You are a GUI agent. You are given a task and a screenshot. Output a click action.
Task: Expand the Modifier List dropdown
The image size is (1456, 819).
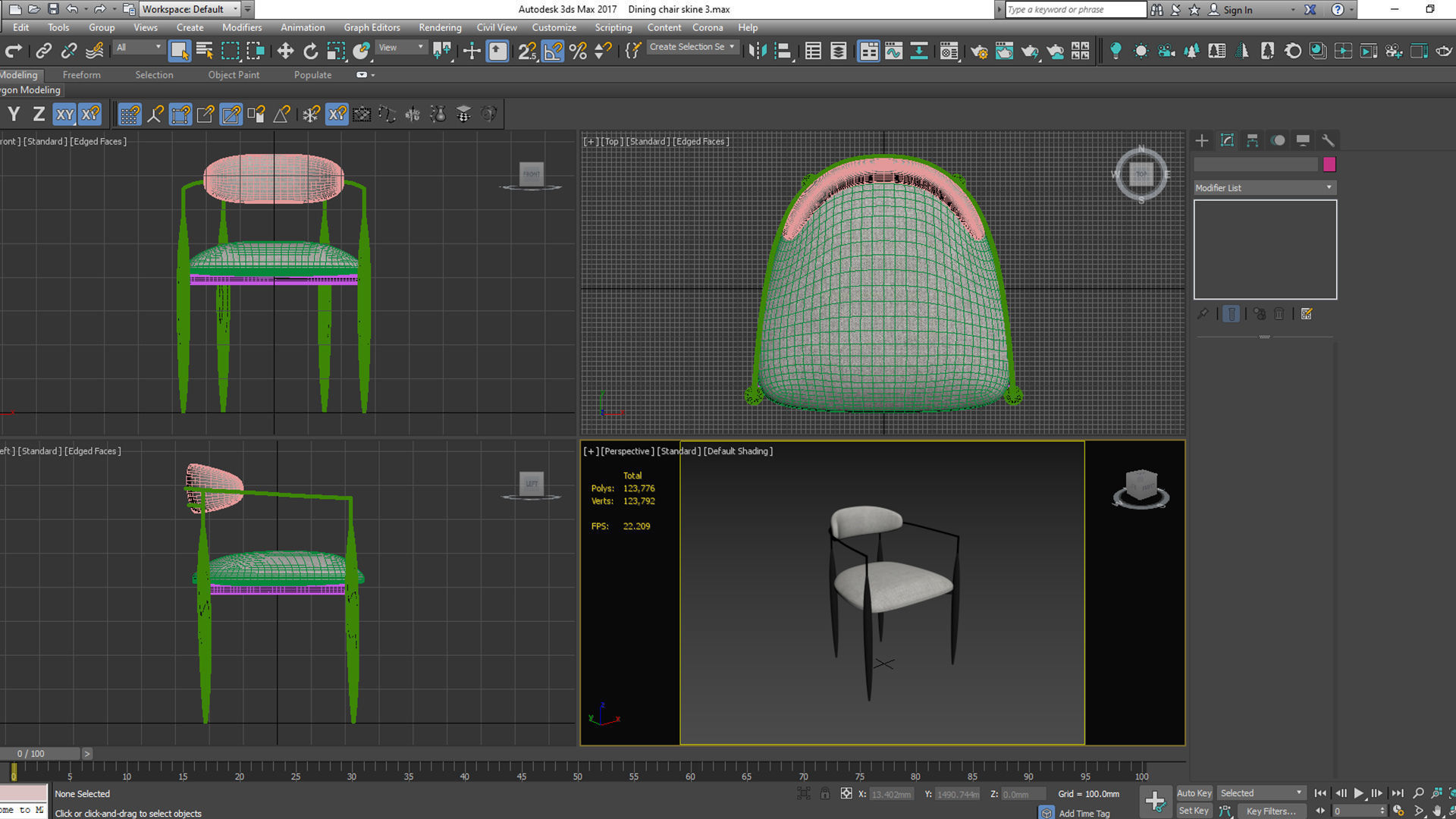click(1265, 187)
